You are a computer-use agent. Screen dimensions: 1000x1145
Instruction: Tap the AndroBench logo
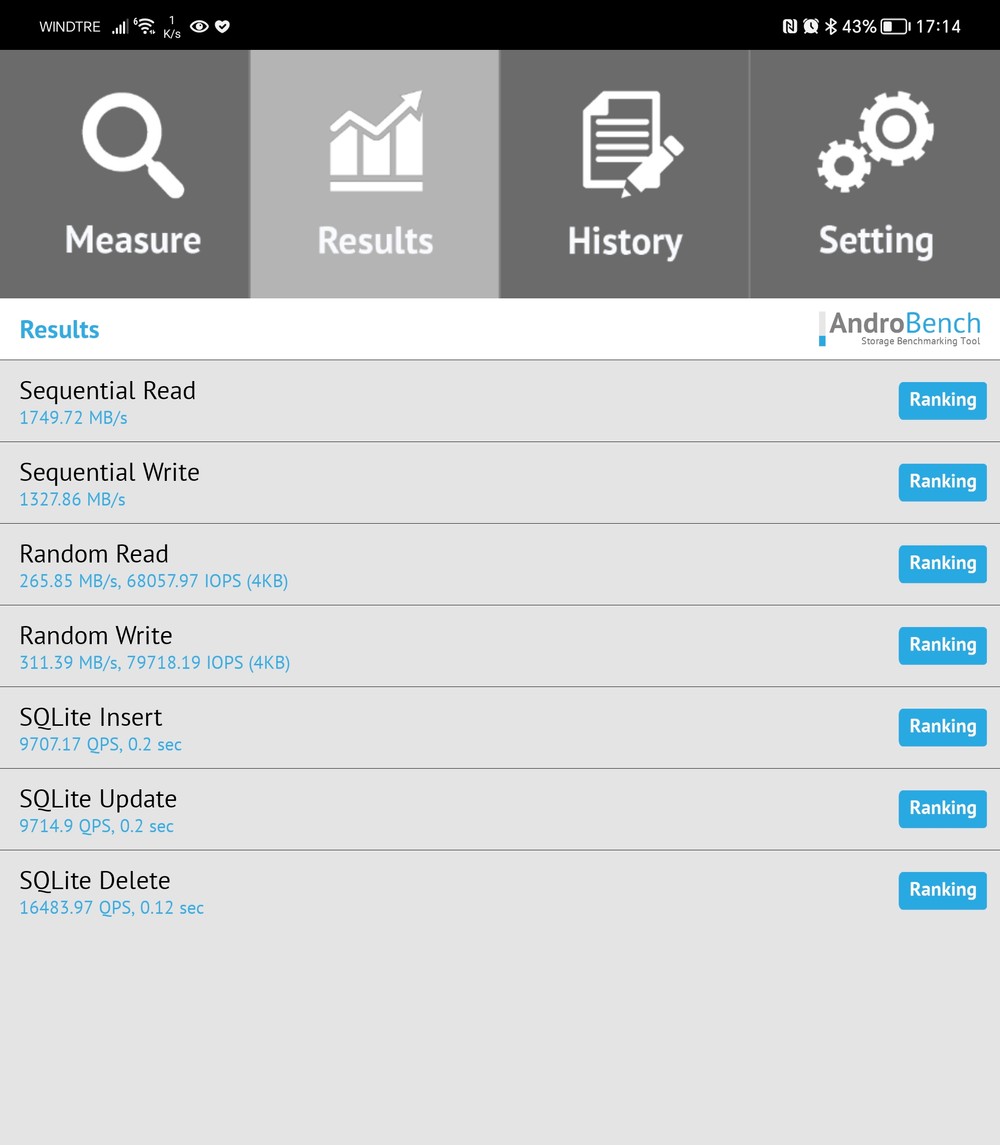pyautogui.click(x=899, y=328)
